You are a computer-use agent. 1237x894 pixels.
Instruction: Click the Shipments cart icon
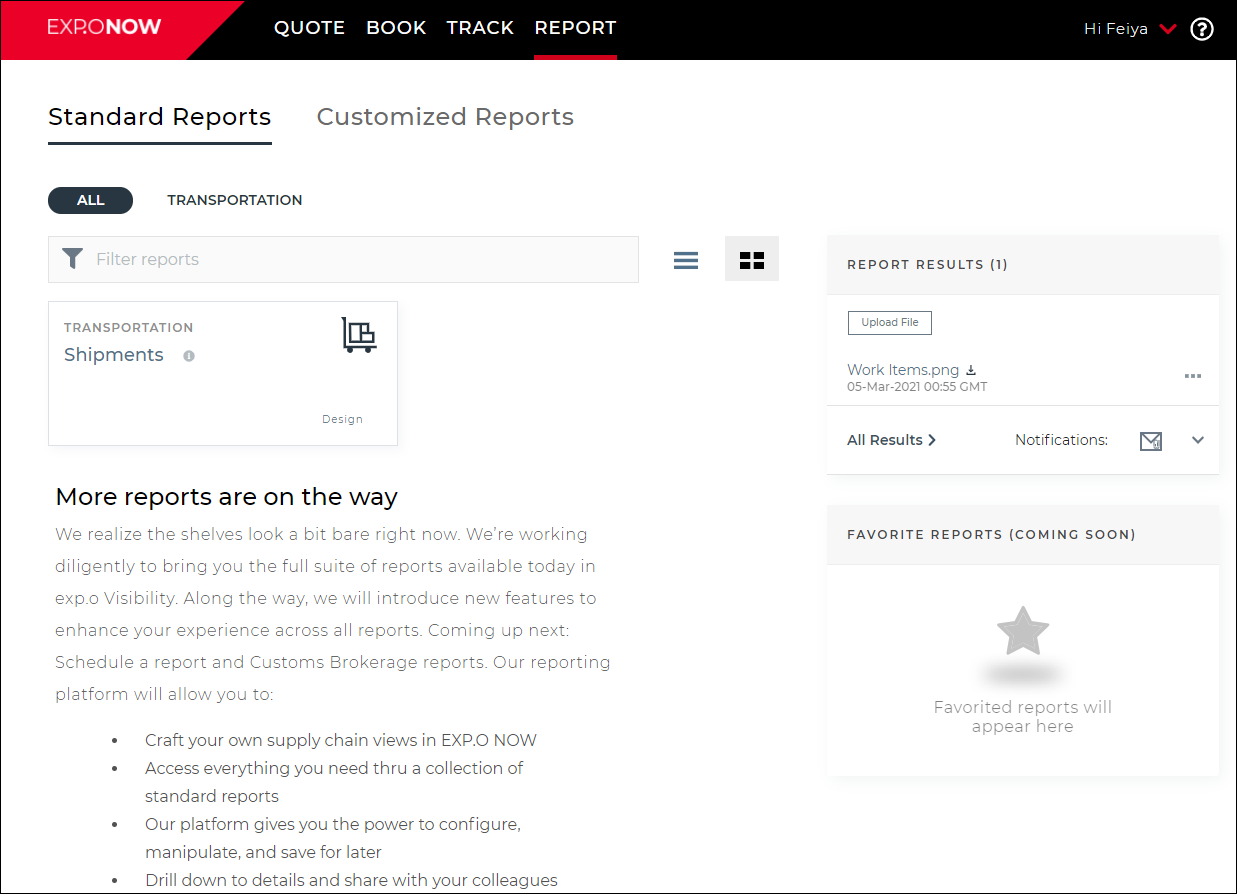pos(359,335)
